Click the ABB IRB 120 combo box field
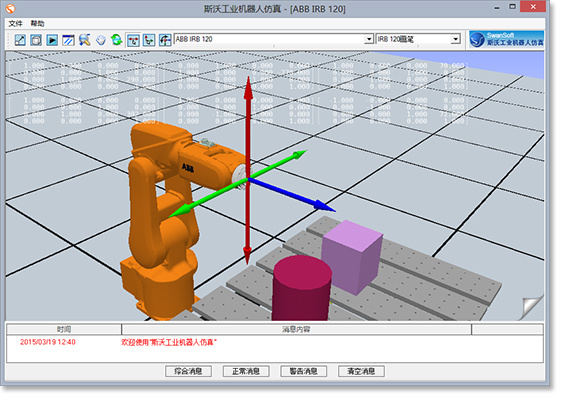Image resolution: width=564 pixels, height=402 pixels. tap(274, 39)
